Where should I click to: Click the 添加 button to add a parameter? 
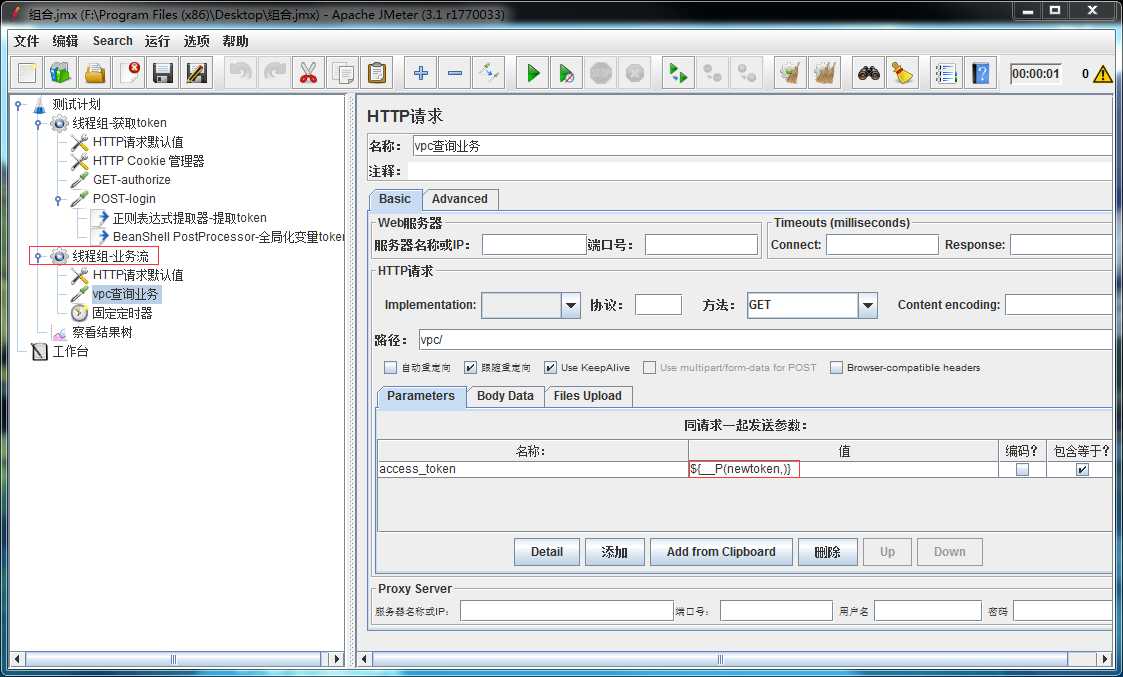point(614,552)
